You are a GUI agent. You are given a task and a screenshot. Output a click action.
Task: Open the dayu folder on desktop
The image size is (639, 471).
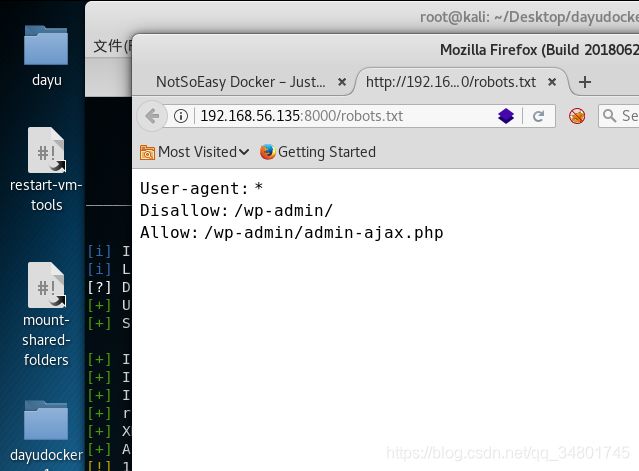pyautogui.click(x=46, y=46)
